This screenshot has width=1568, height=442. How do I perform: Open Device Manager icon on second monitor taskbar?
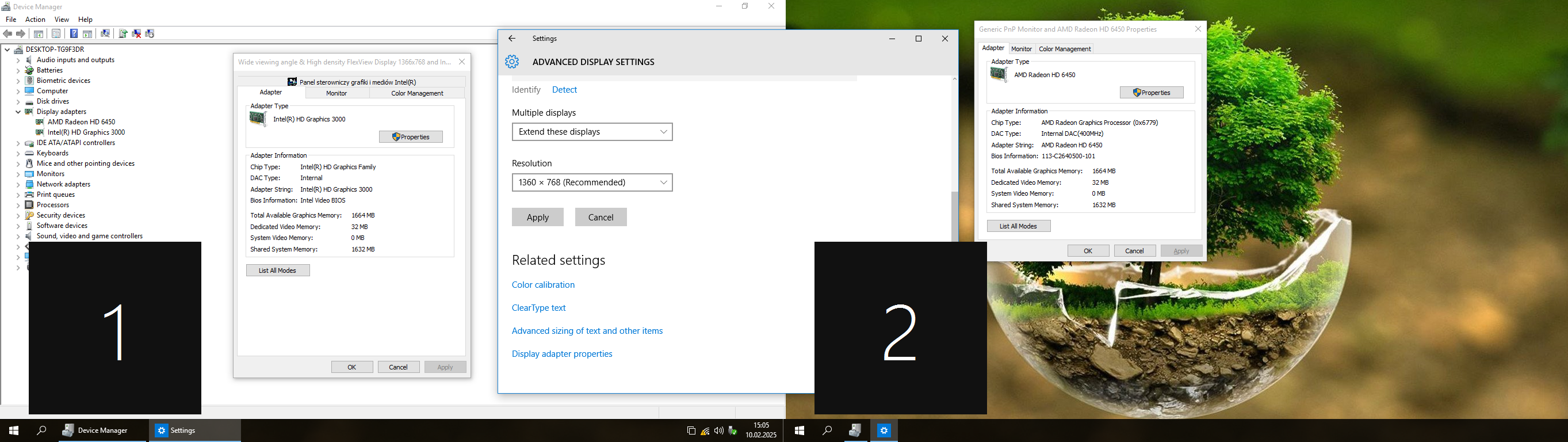[x=855, y=430]
